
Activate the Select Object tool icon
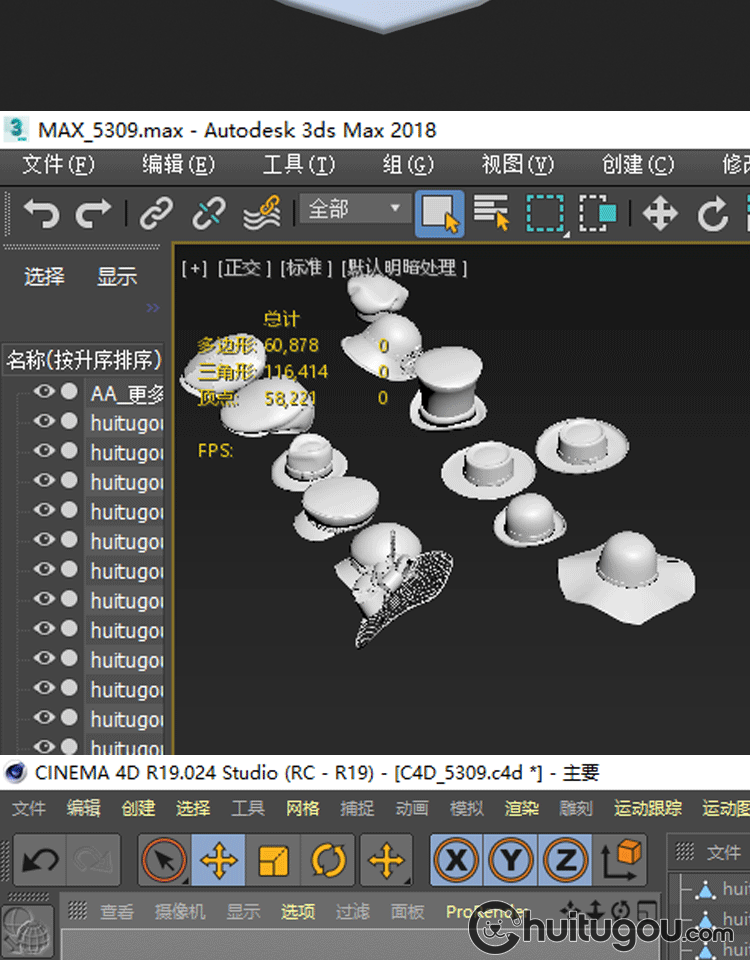point(440,214)
